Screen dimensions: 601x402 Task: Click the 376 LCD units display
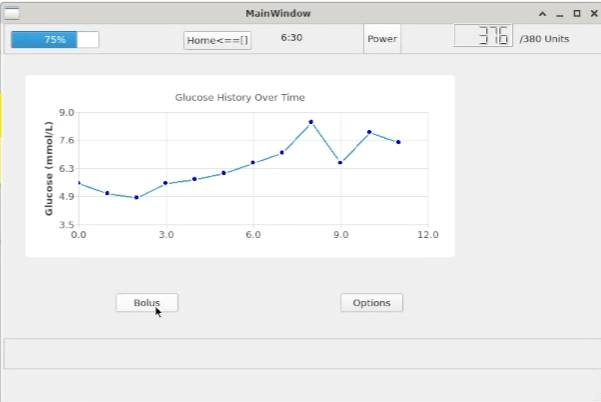coord(483,38)
